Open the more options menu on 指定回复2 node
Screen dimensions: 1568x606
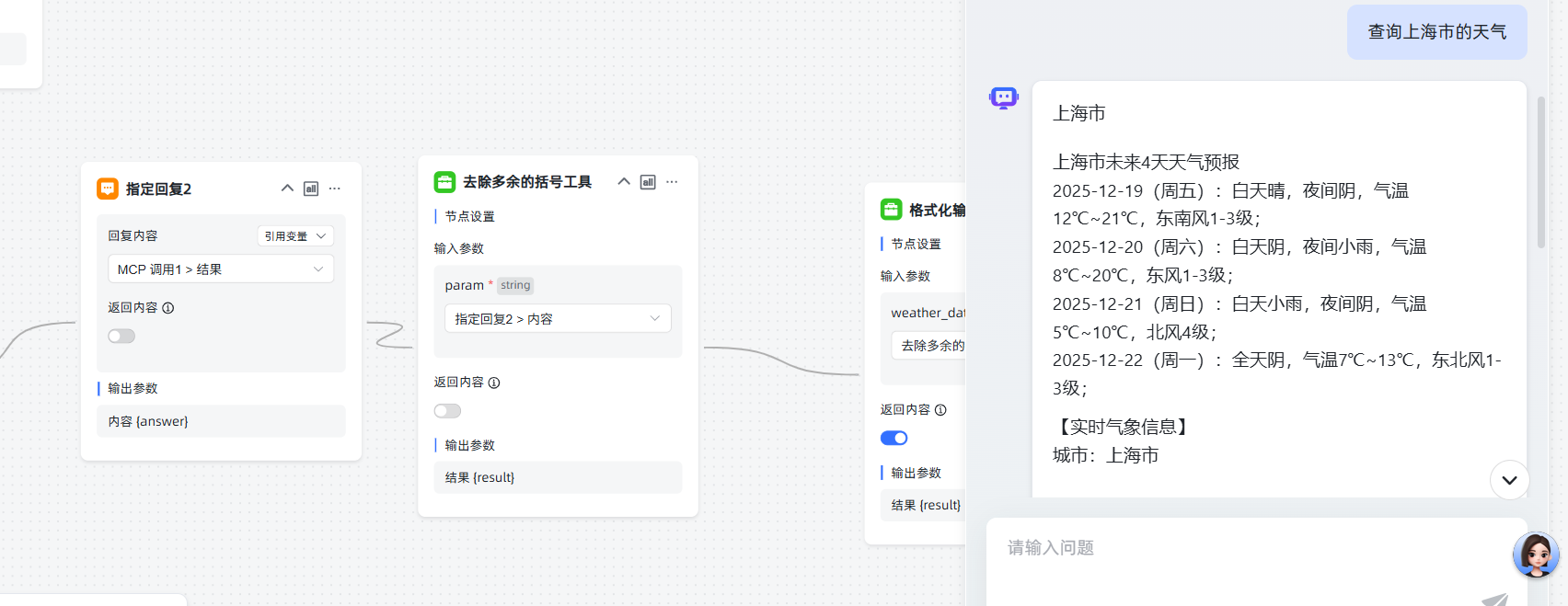[x=335, y=189]
